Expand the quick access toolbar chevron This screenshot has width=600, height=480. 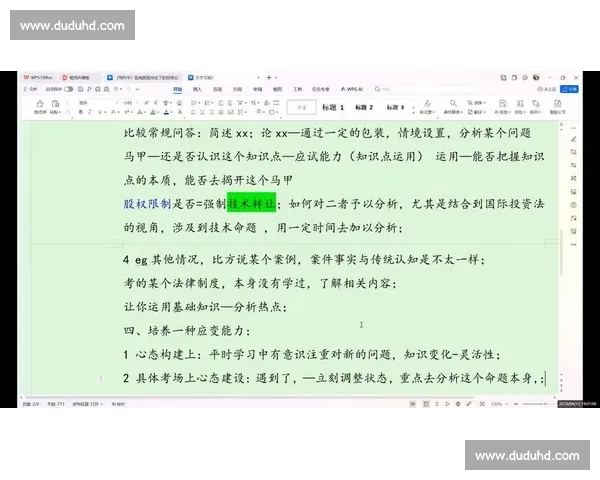coord(137,89)
